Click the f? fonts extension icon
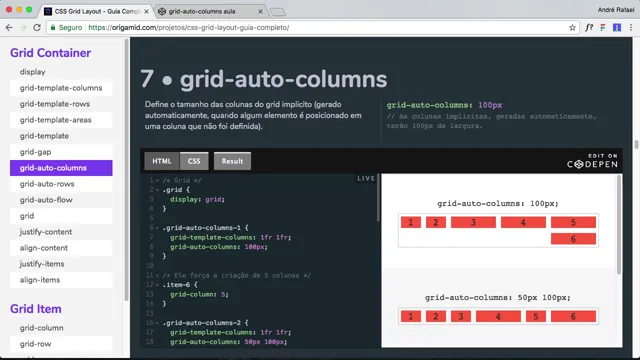Screen dimensions: 640x360 click(589, 28)
